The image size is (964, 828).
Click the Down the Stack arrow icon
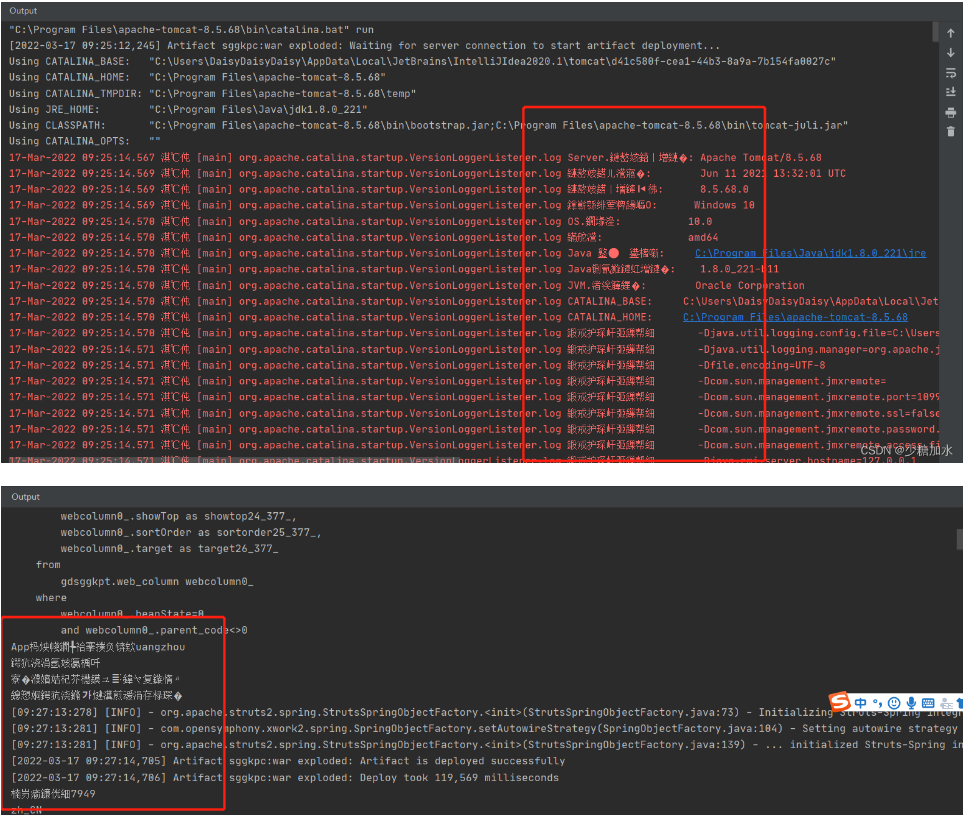click(x=950, y=53)
